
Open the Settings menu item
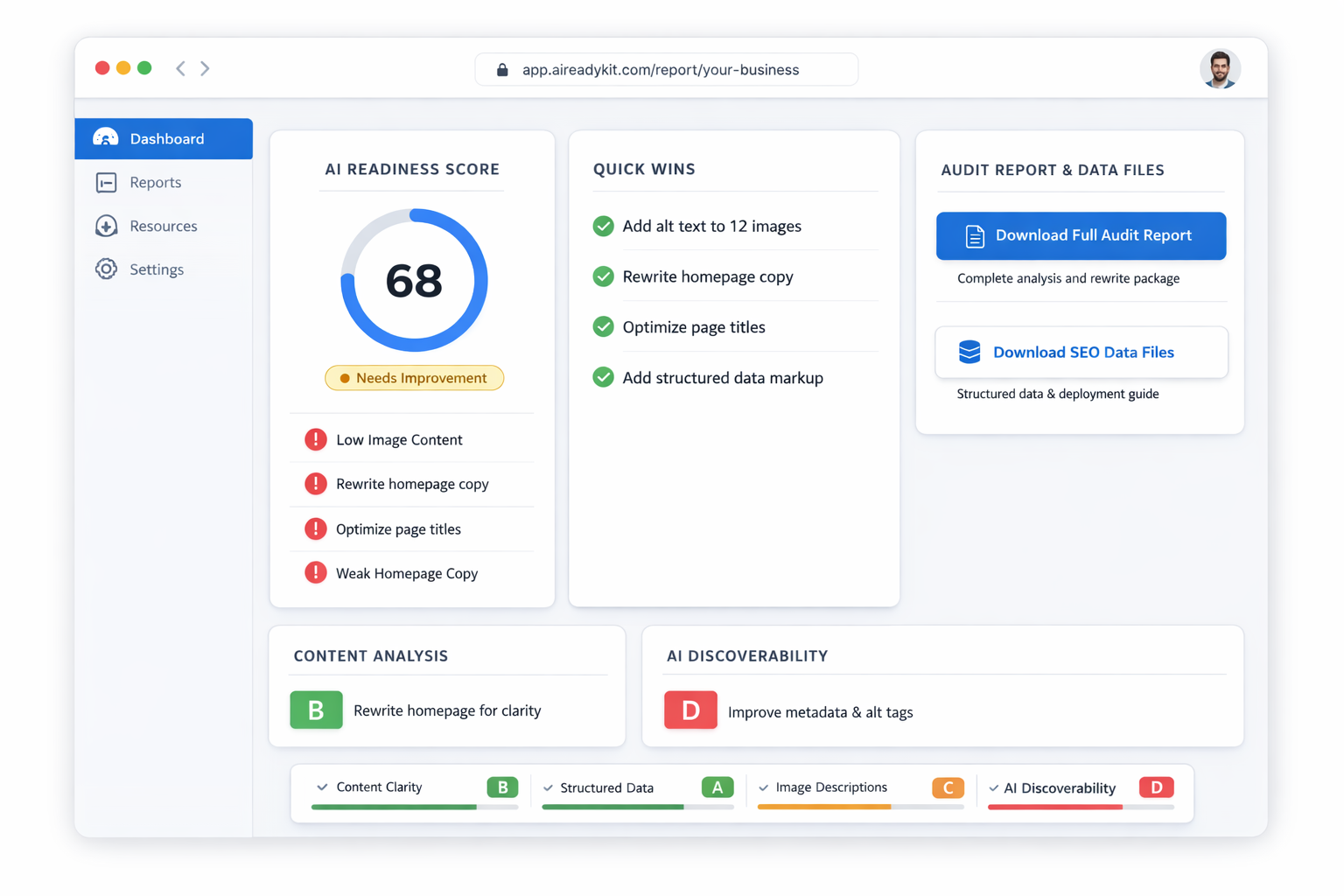pyautogui.click(x=157, y=269)
